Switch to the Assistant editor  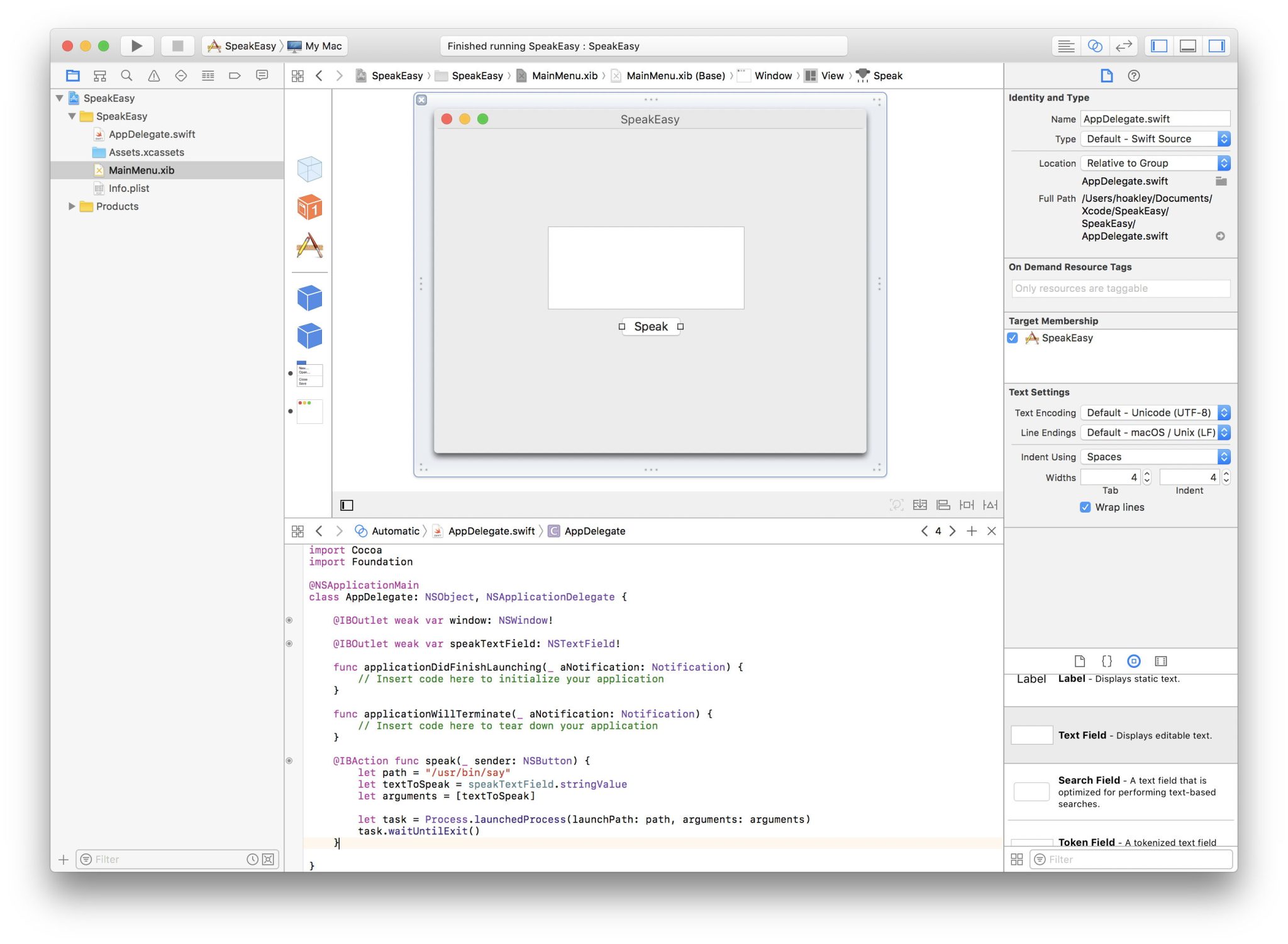click(x=1095, y=46)
